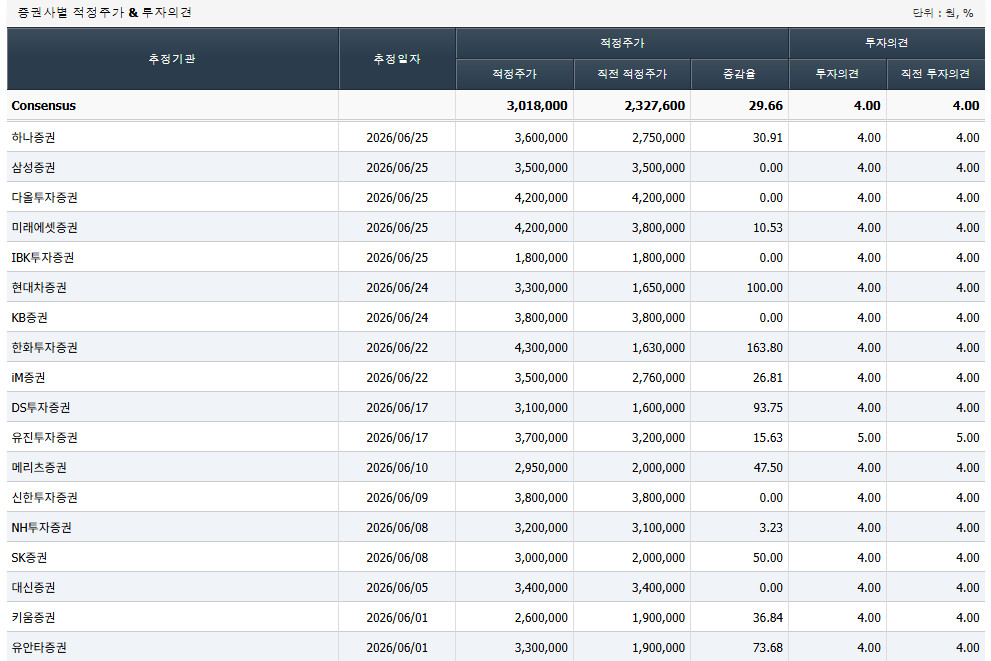Click Consensus change rate 29.66
This screenshot has width=991, height=661.
(766, 106)
